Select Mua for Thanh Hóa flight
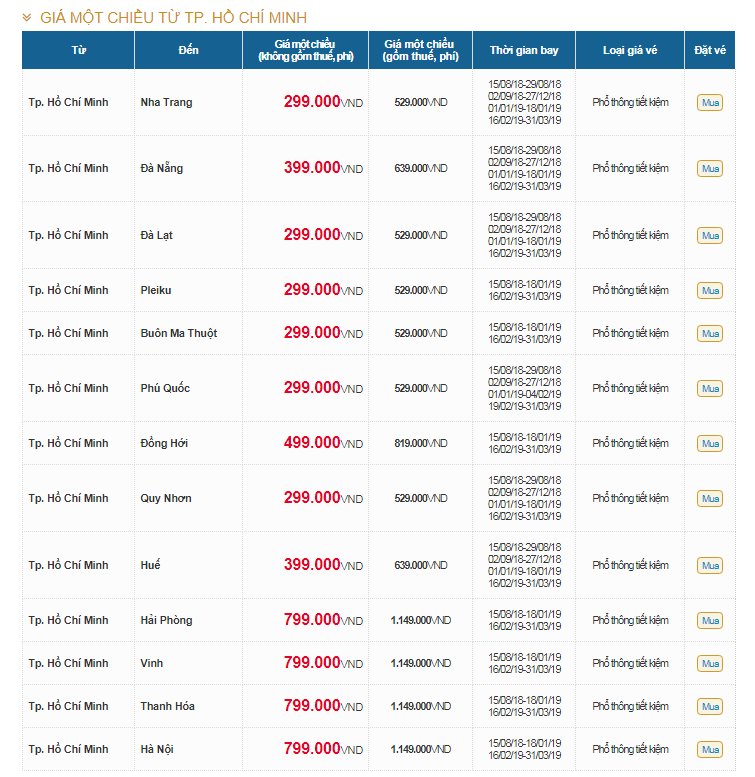The height and width of the screenshot is (777, 755). pyautogui.click(x=710, y=706)
